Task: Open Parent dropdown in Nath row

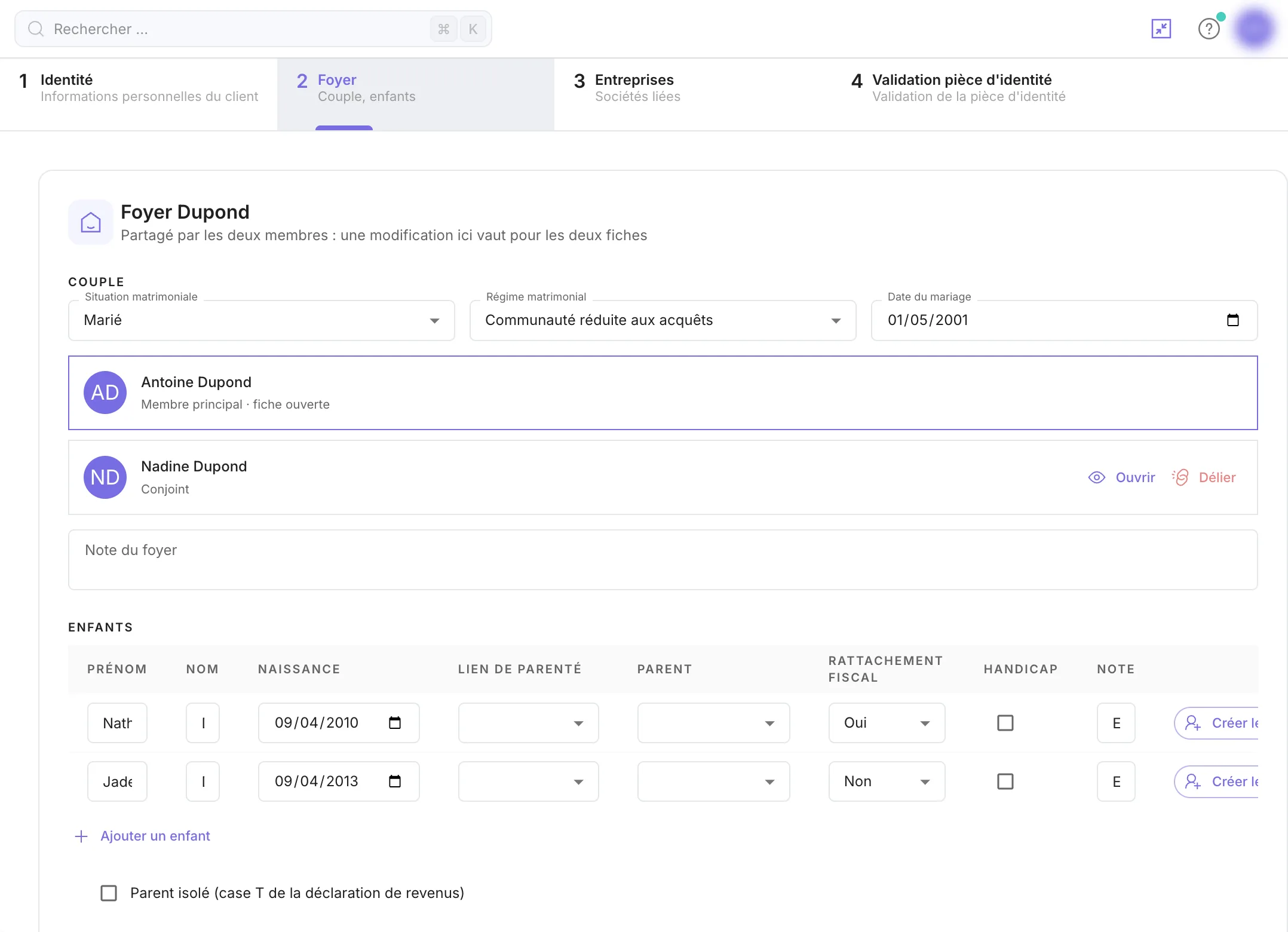Action: tap(714, 723)
